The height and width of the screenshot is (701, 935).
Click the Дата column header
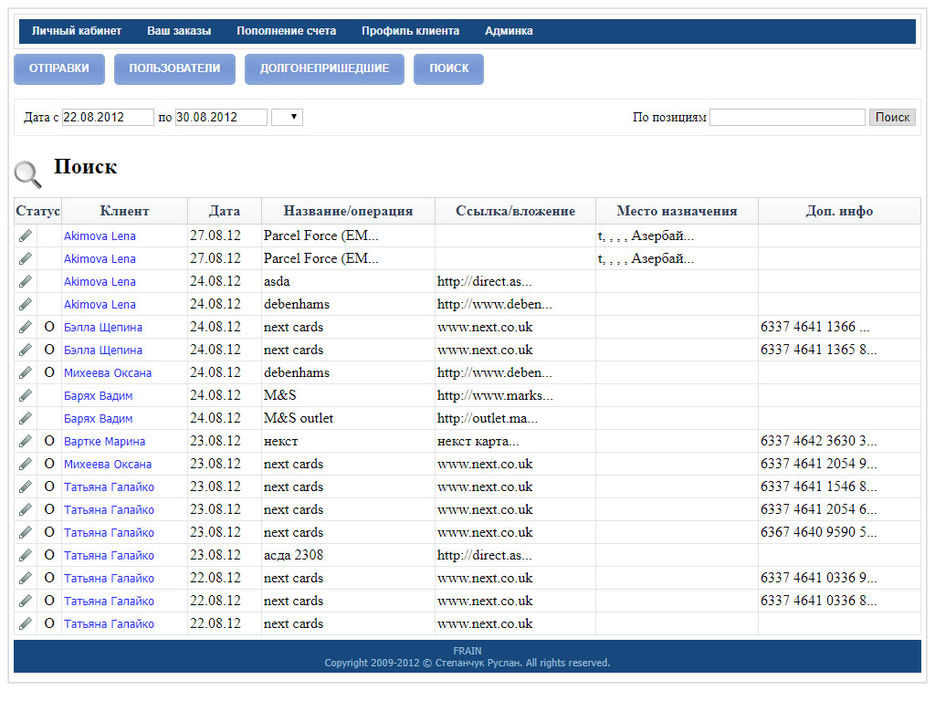point(224,211)
